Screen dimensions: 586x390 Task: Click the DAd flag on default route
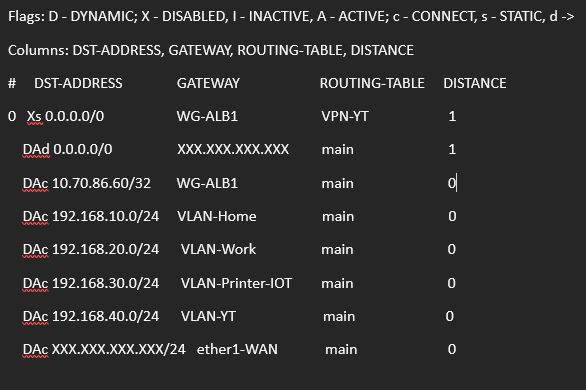click(36, 149)
